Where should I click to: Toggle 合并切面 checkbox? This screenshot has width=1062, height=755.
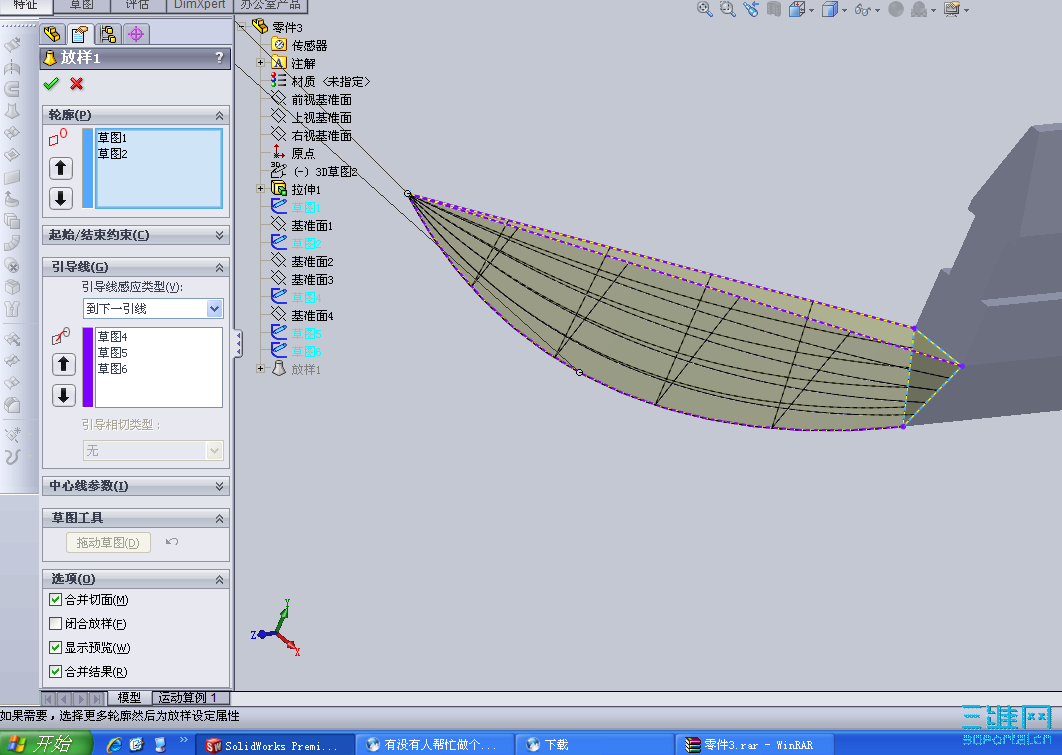point(56,600)
